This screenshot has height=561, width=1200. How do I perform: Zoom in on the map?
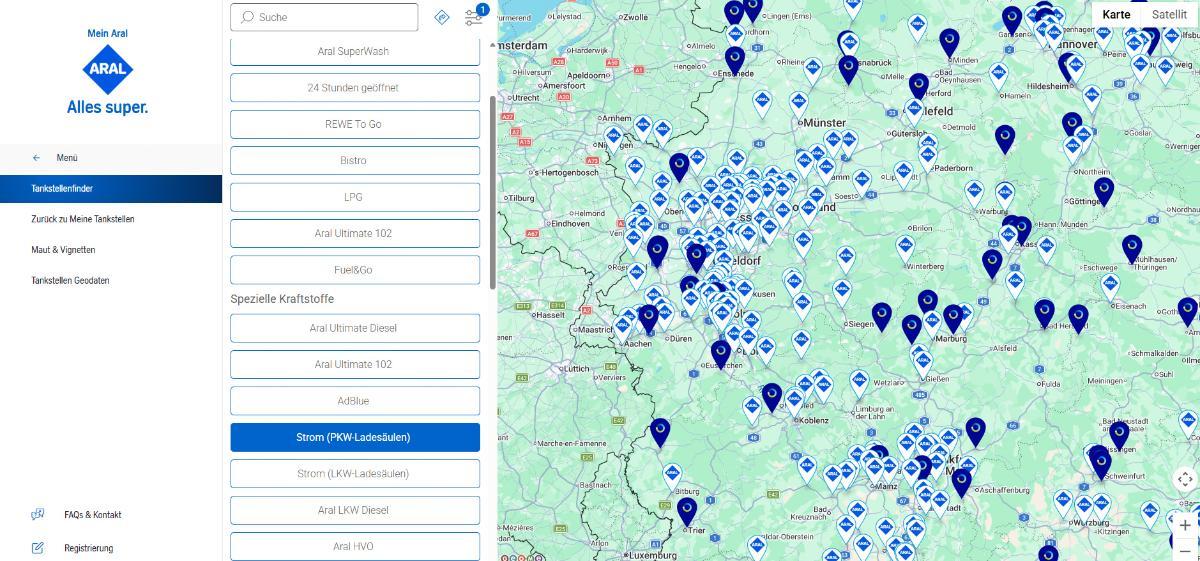(x=1185, y=525)
